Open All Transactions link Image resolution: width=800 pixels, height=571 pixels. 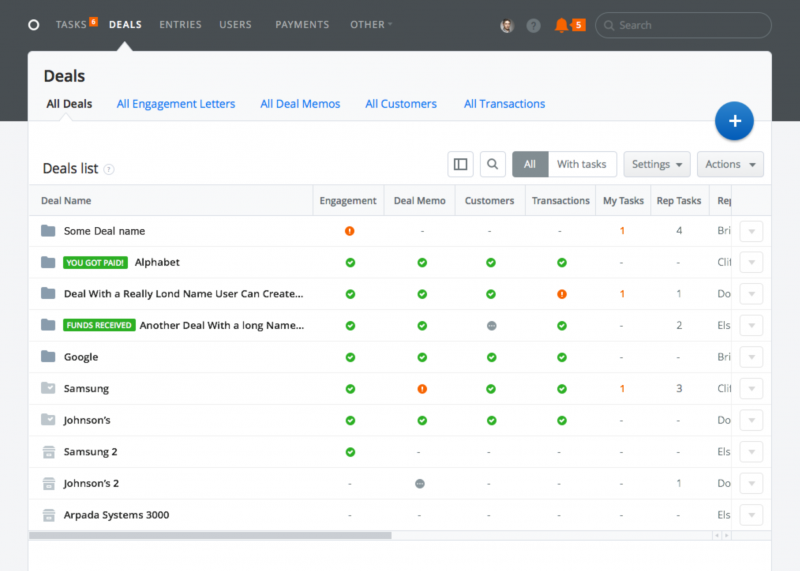point(504,104)
